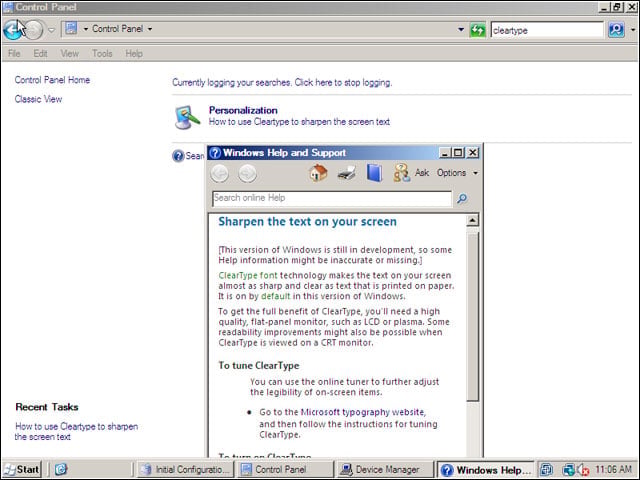The height and width of the screenshot is (480, 640).
Task: Click the 11:06 AM clock
Action: (x=614, y=469)
